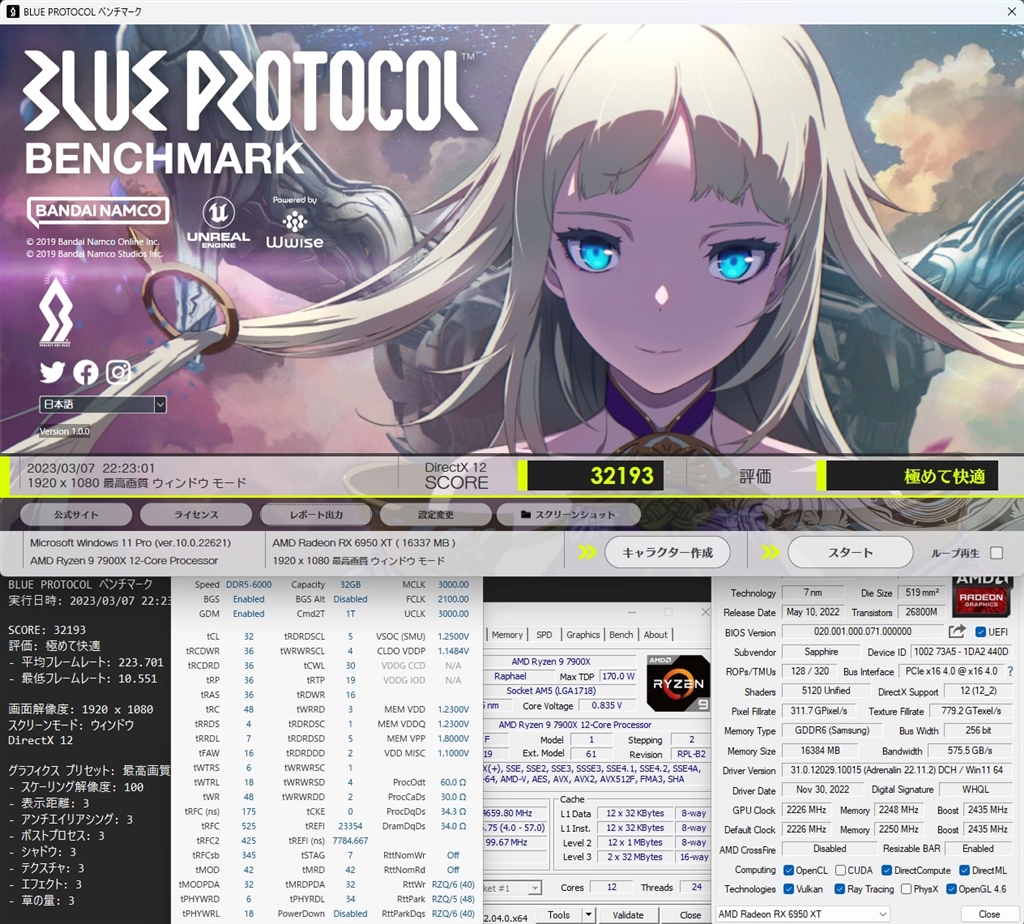Switch to the Bench tab in CPU-Z
This screenshot has width=1024, height=924.
point(621,634)
